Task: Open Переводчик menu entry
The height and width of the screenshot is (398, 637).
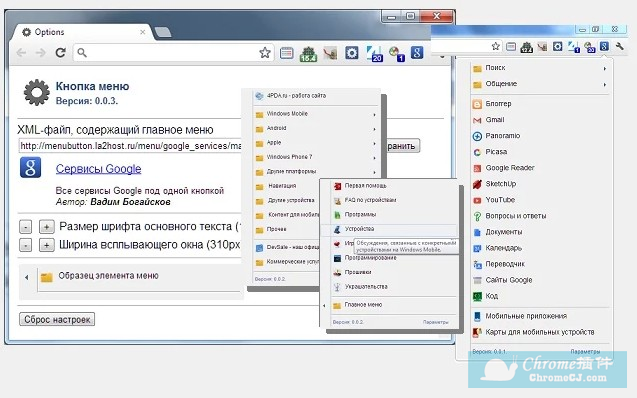Action: click(540, 264)
